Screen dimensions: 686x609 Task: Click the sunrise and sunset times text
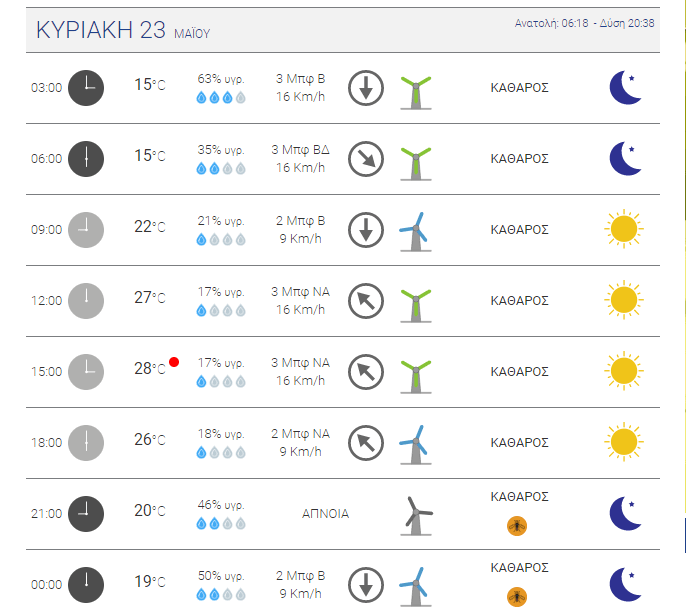point(584,23)
